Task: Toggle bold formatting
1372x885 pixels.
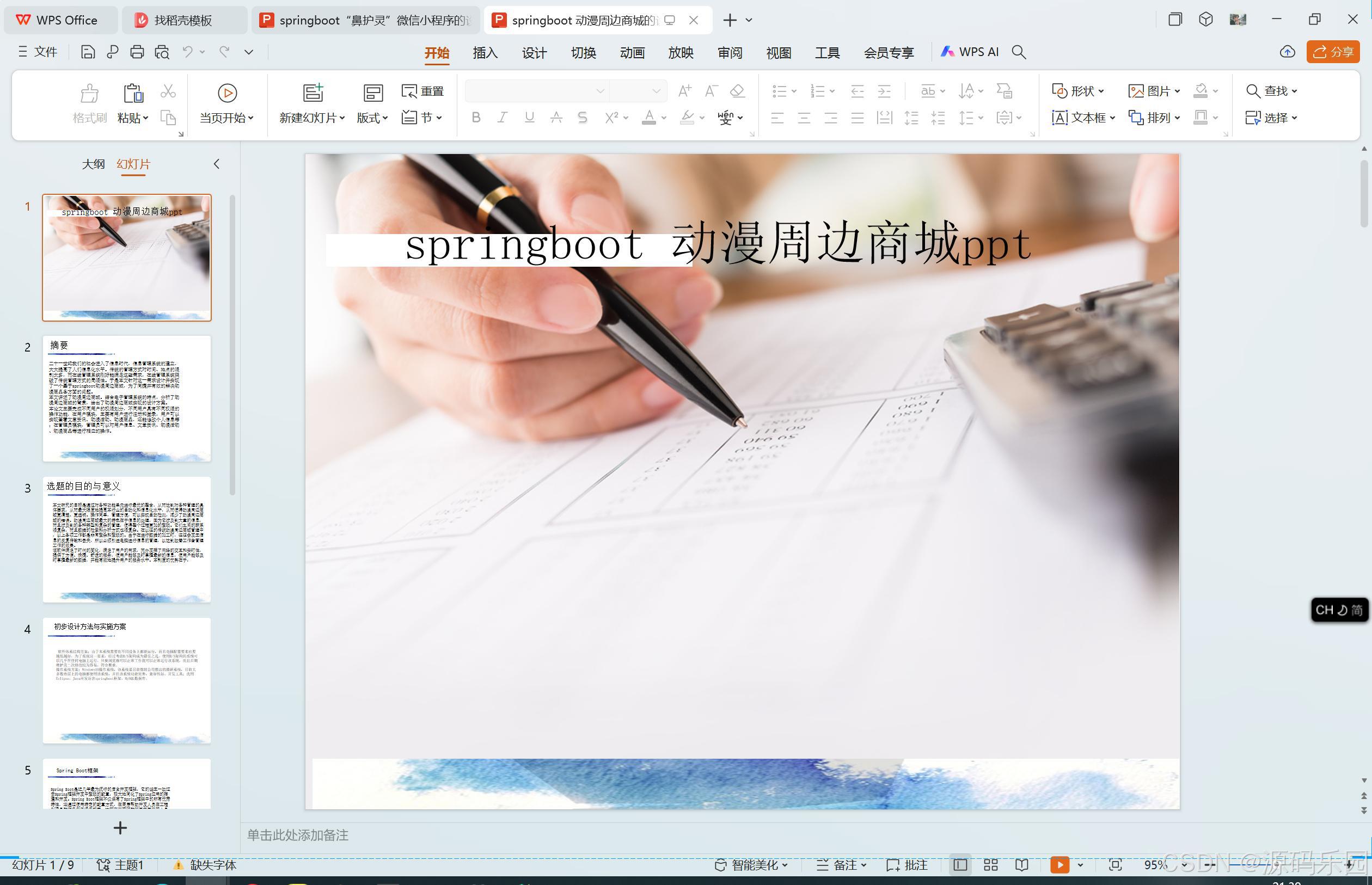Action: [475, 117]
